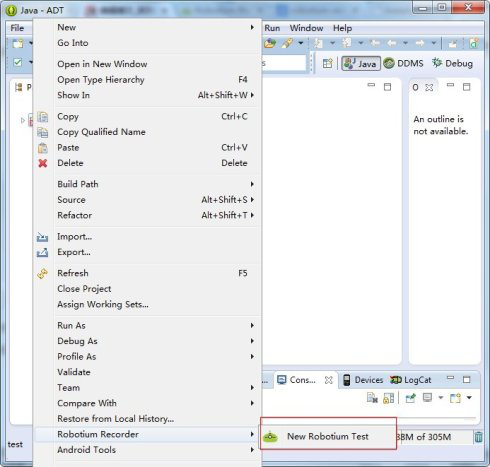Choose Restore from Local History...
This screenshot has height=467, width=490.
point(147,419)
